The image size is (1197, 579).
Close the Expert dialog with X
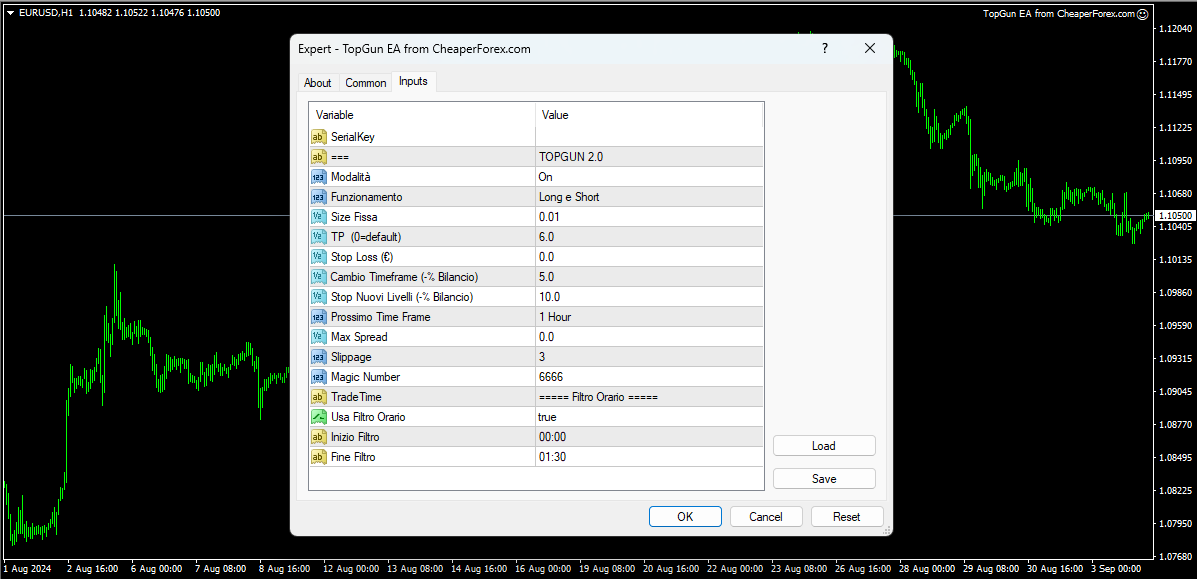coord(869,48)
